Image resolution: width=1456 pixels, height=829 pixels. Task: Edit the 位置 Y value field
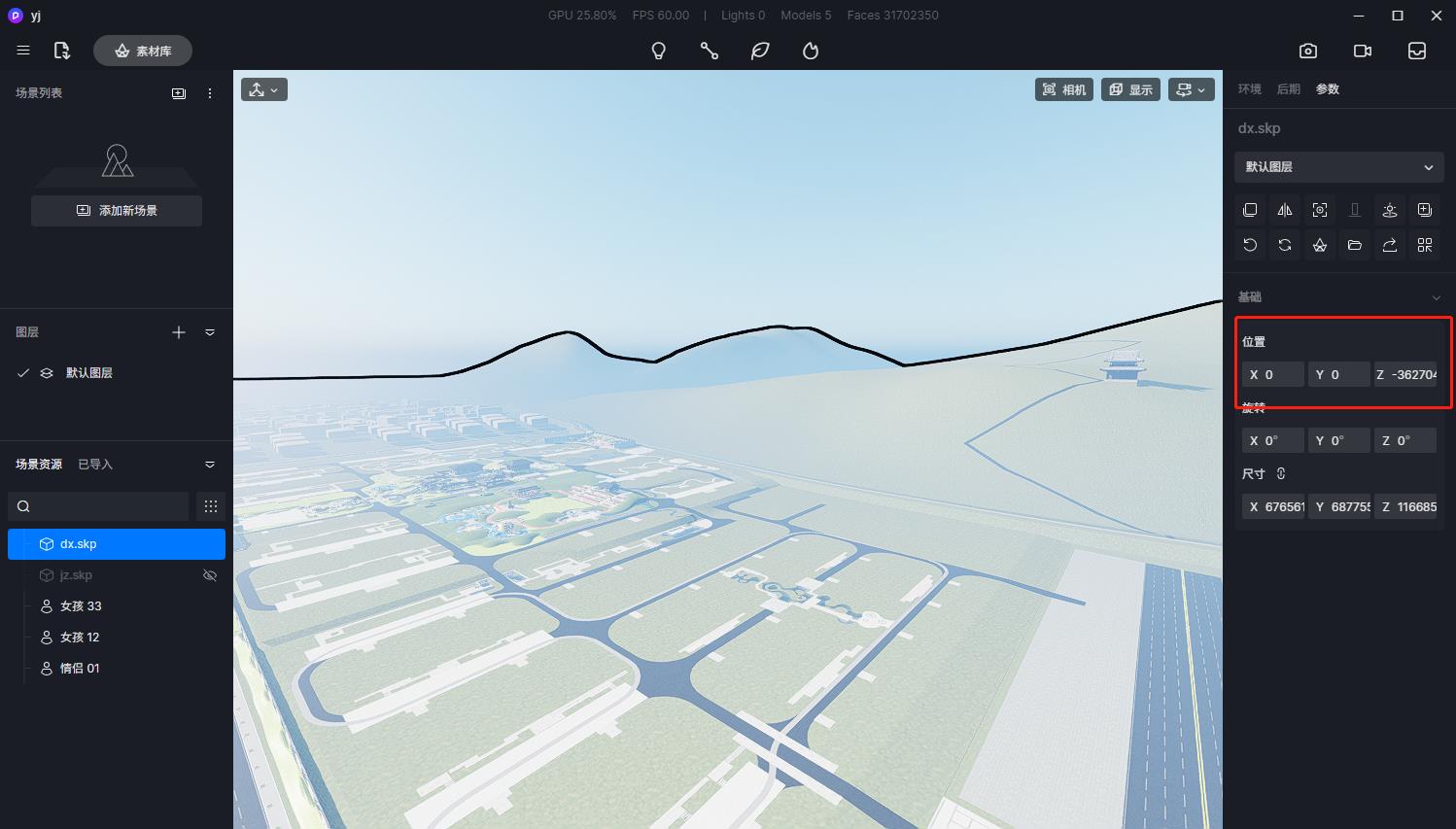coord(1339,374)
